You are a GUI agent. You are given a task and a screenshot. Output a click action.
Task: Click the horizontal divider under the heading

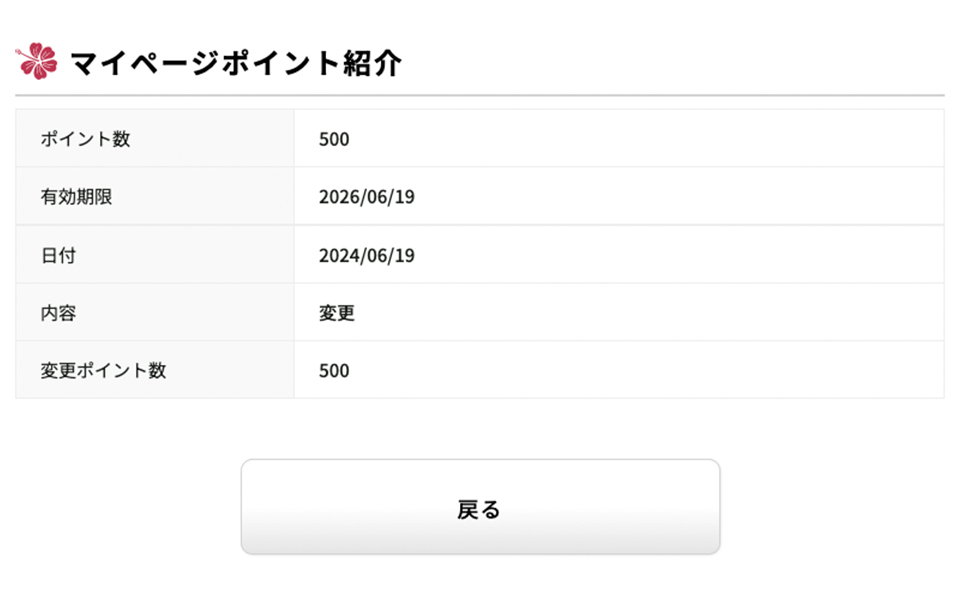pos(480,96)
